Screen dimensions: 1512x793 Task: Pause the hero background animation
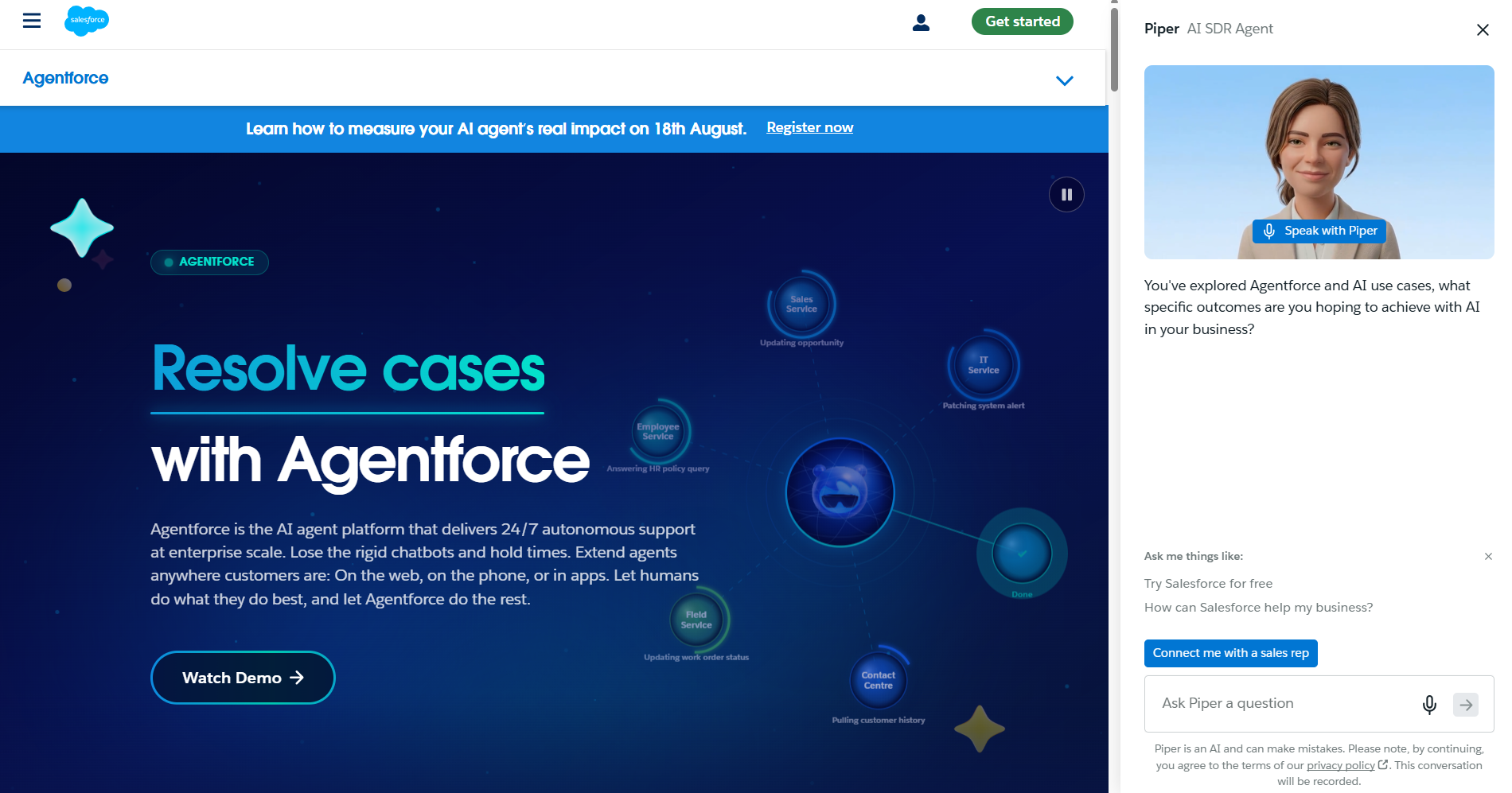1066,194
